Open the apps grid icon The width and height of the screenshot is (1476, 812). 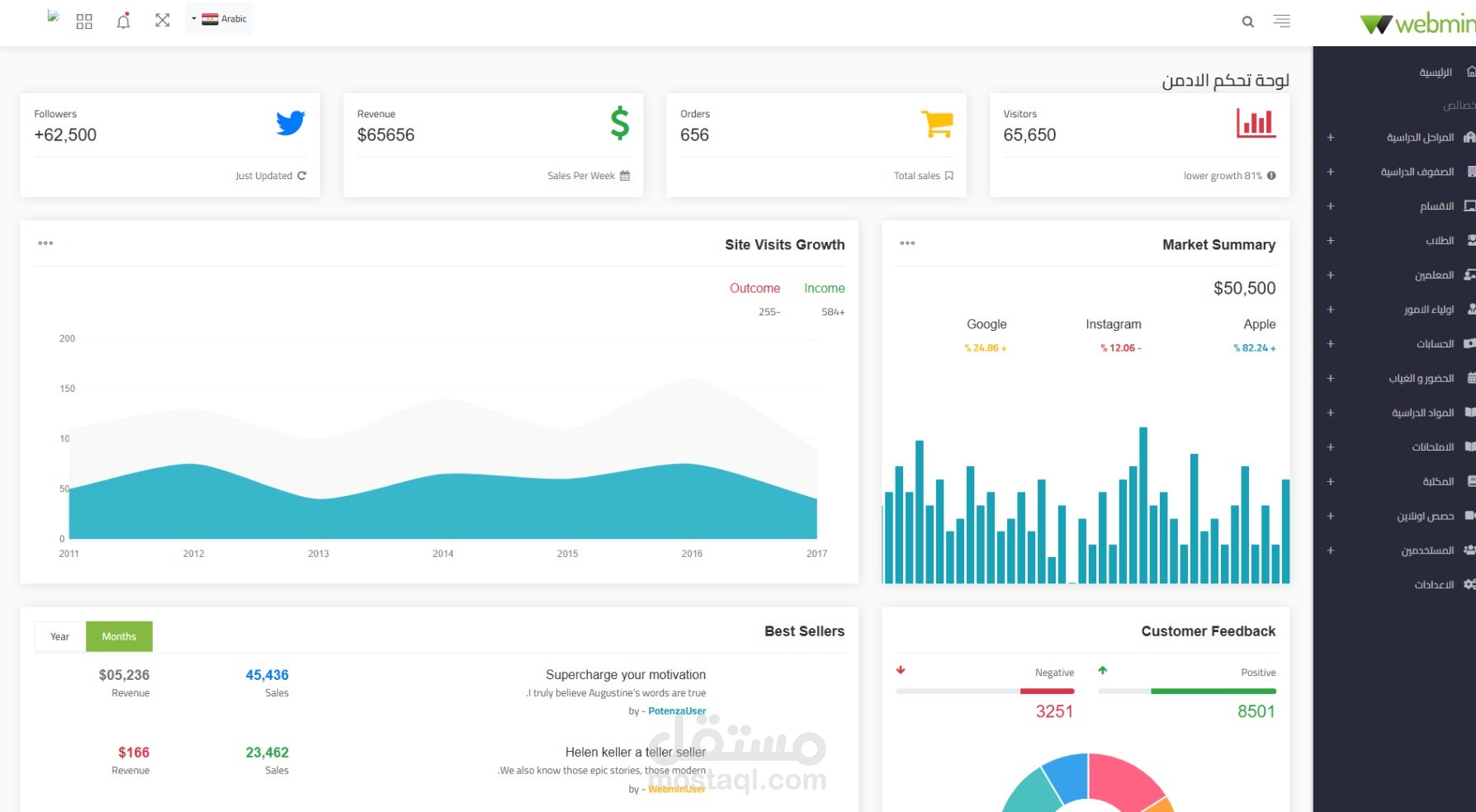click(x=84, y=21)
